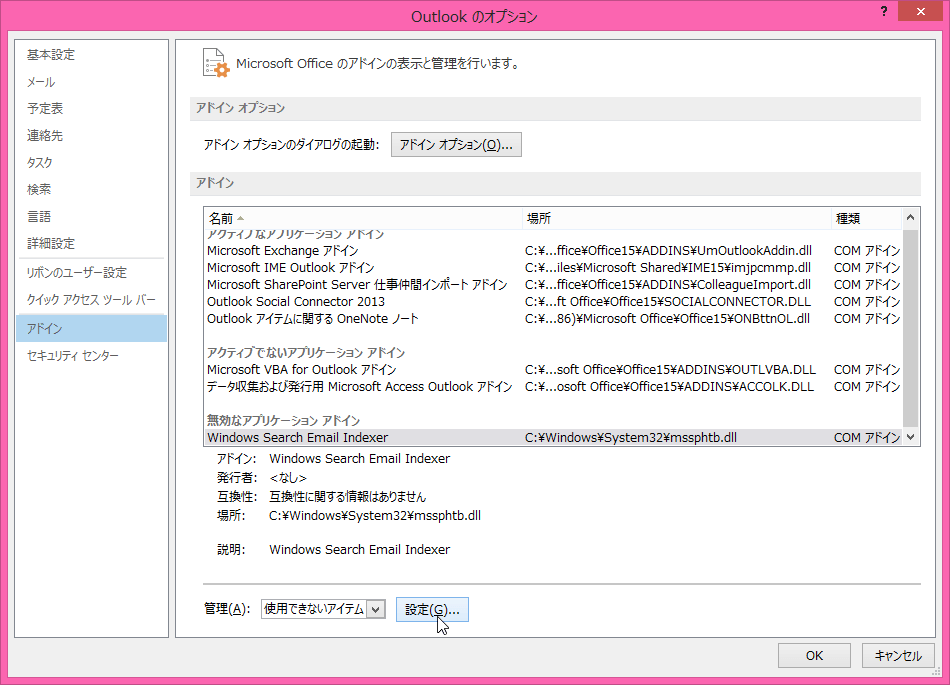Click the mssphtb.dll path in list
This screenshot has width=950, height=685.
coord(631,437)
